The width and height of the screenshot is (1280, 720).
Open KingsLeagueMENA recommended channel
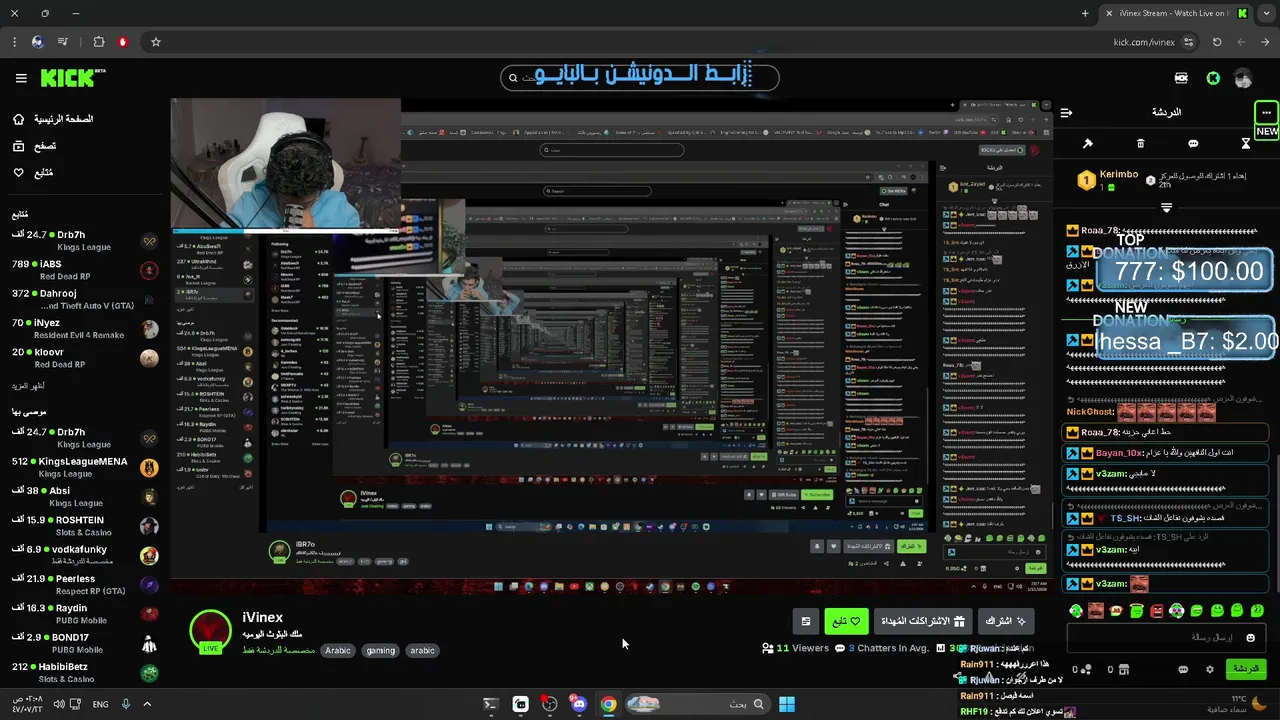(x=84, y=467)
